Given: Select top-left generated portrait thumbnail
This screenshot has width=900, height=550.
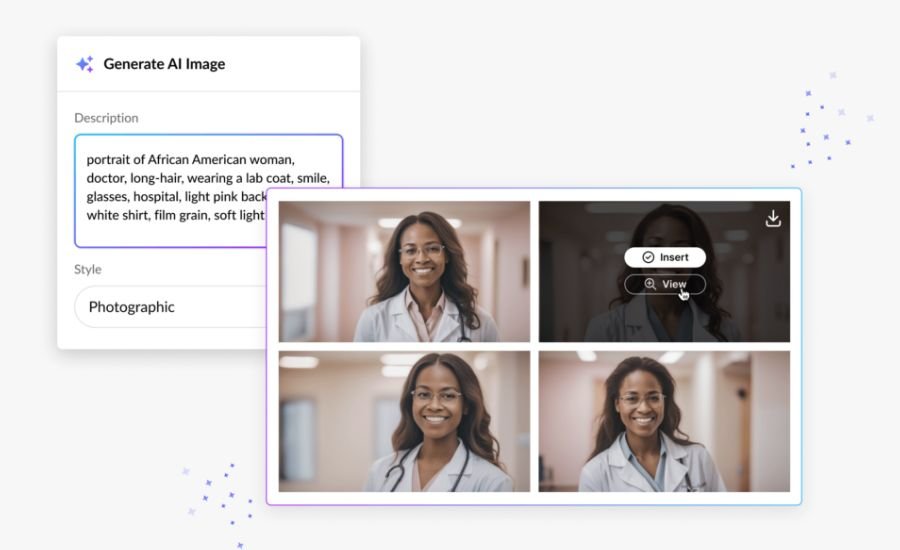Looking at the screenshot, I should pos(404,272).
